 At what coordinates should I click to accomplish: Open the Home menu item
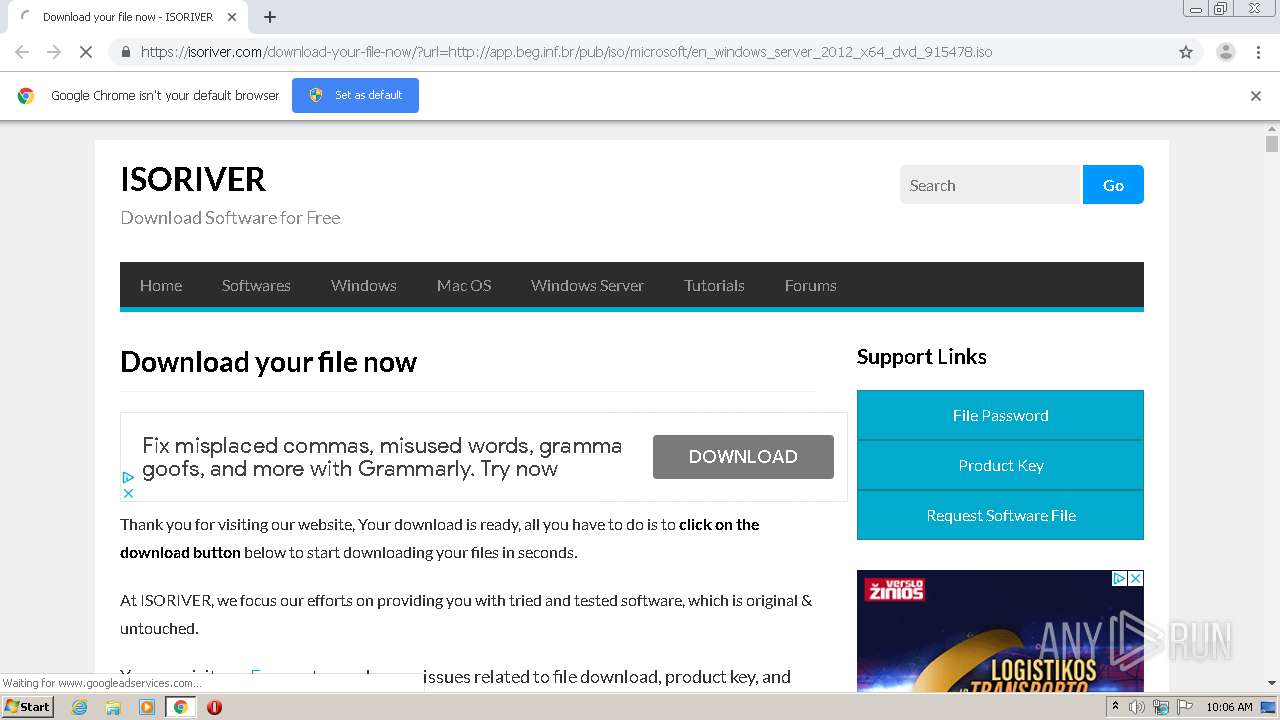click(161, 285)
